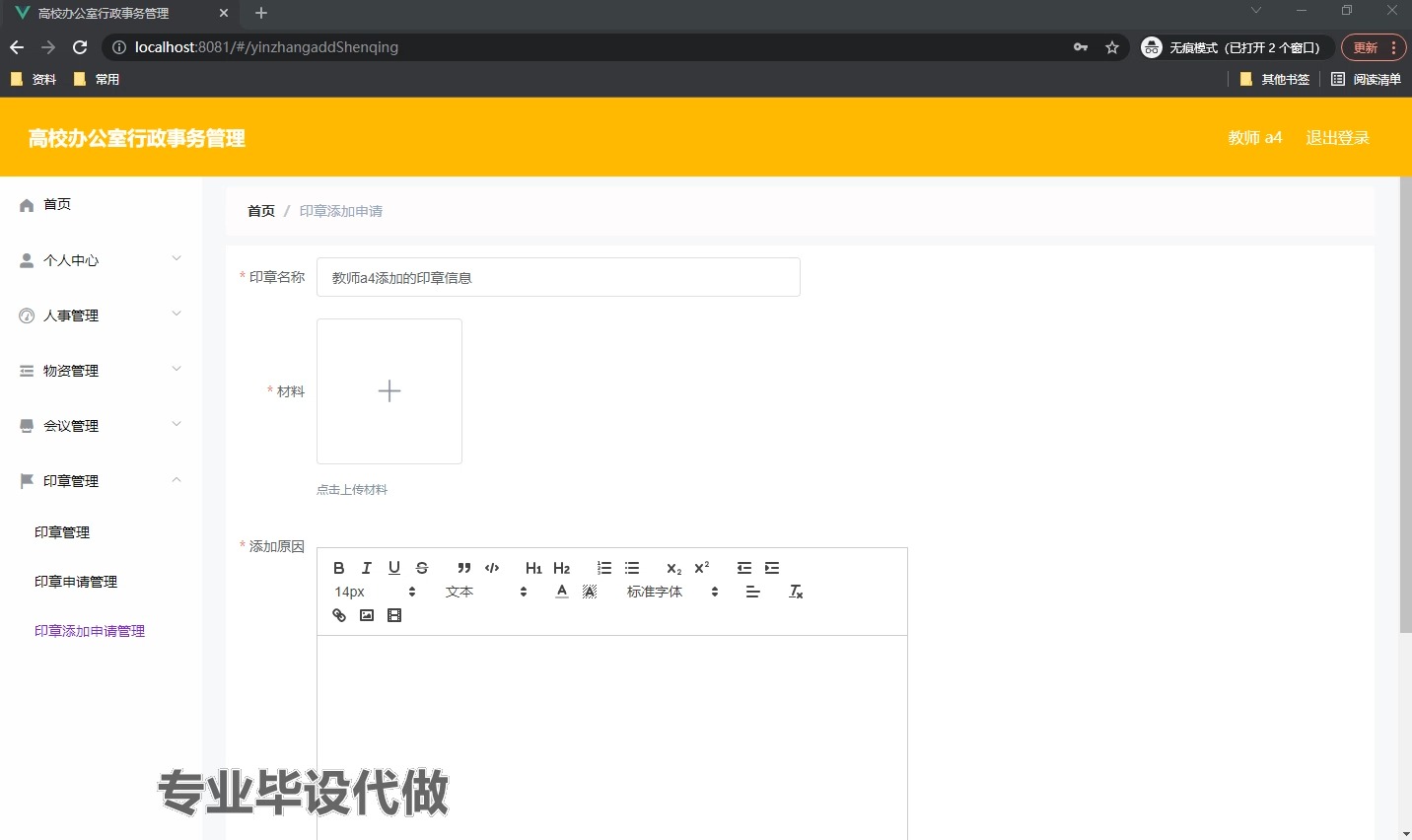Toggle bold formatting in editor
The width and height of the screenshot is (1412, 840).
(339, 568)
